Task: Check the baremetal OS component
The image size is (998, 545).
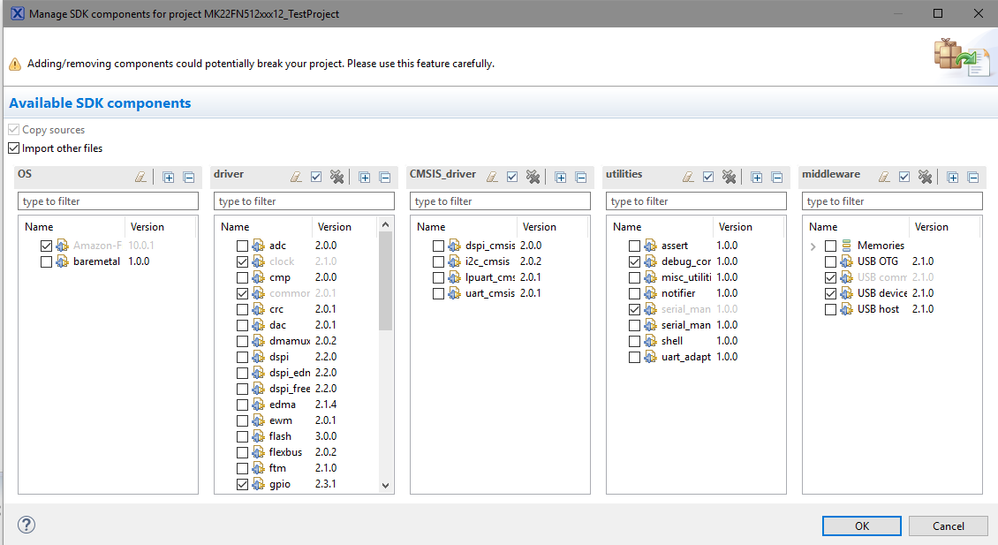Action: point(46,262)
